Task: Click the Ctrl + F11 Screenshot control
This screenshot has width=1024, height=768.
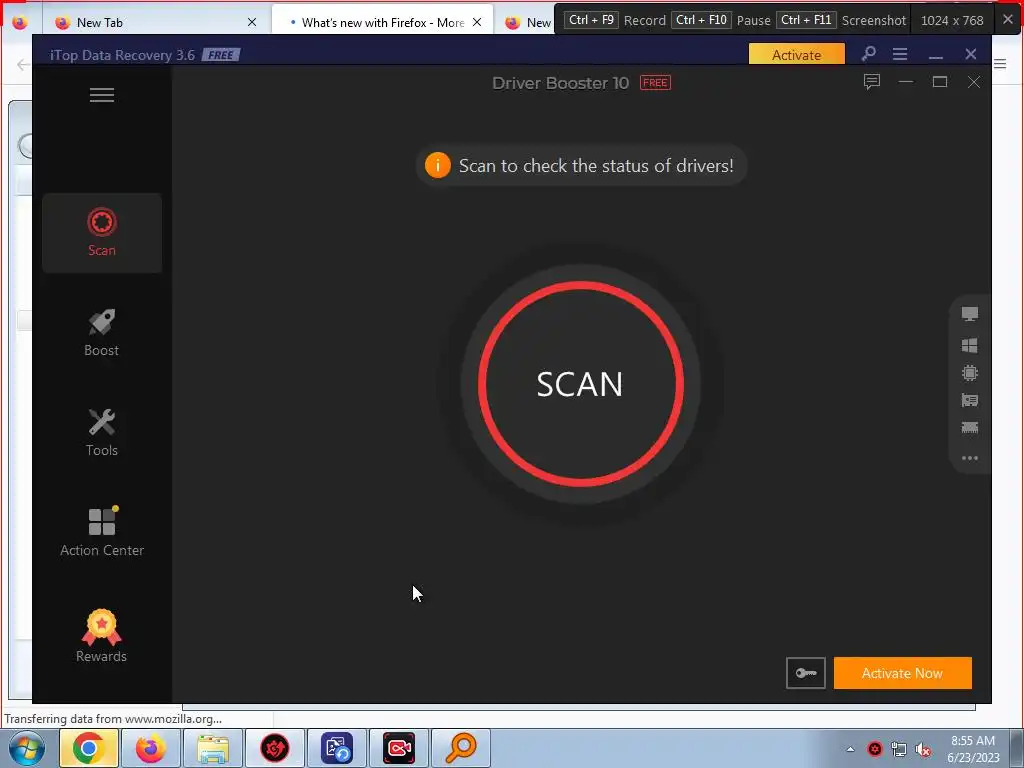Action: [x=841, y=20]
